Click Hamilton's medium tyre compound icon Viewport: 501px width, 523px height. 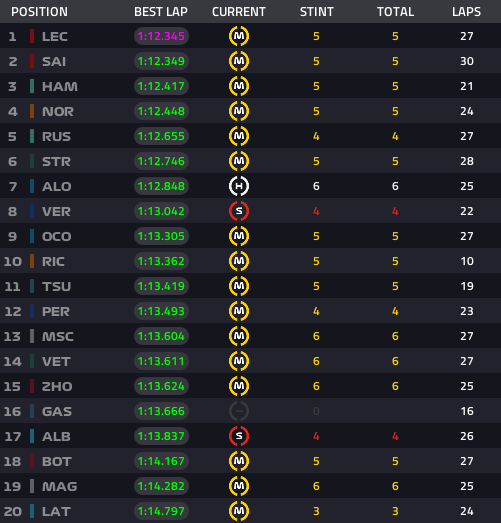tap(239, 86)
